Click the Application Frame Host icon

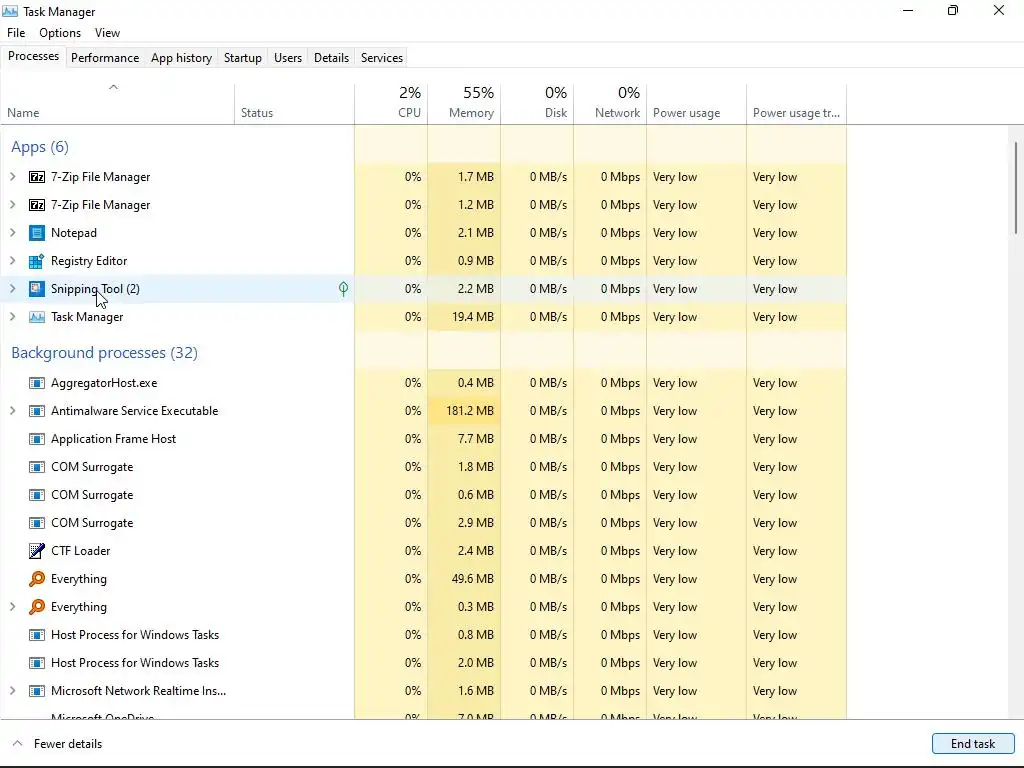pos(37,439)
